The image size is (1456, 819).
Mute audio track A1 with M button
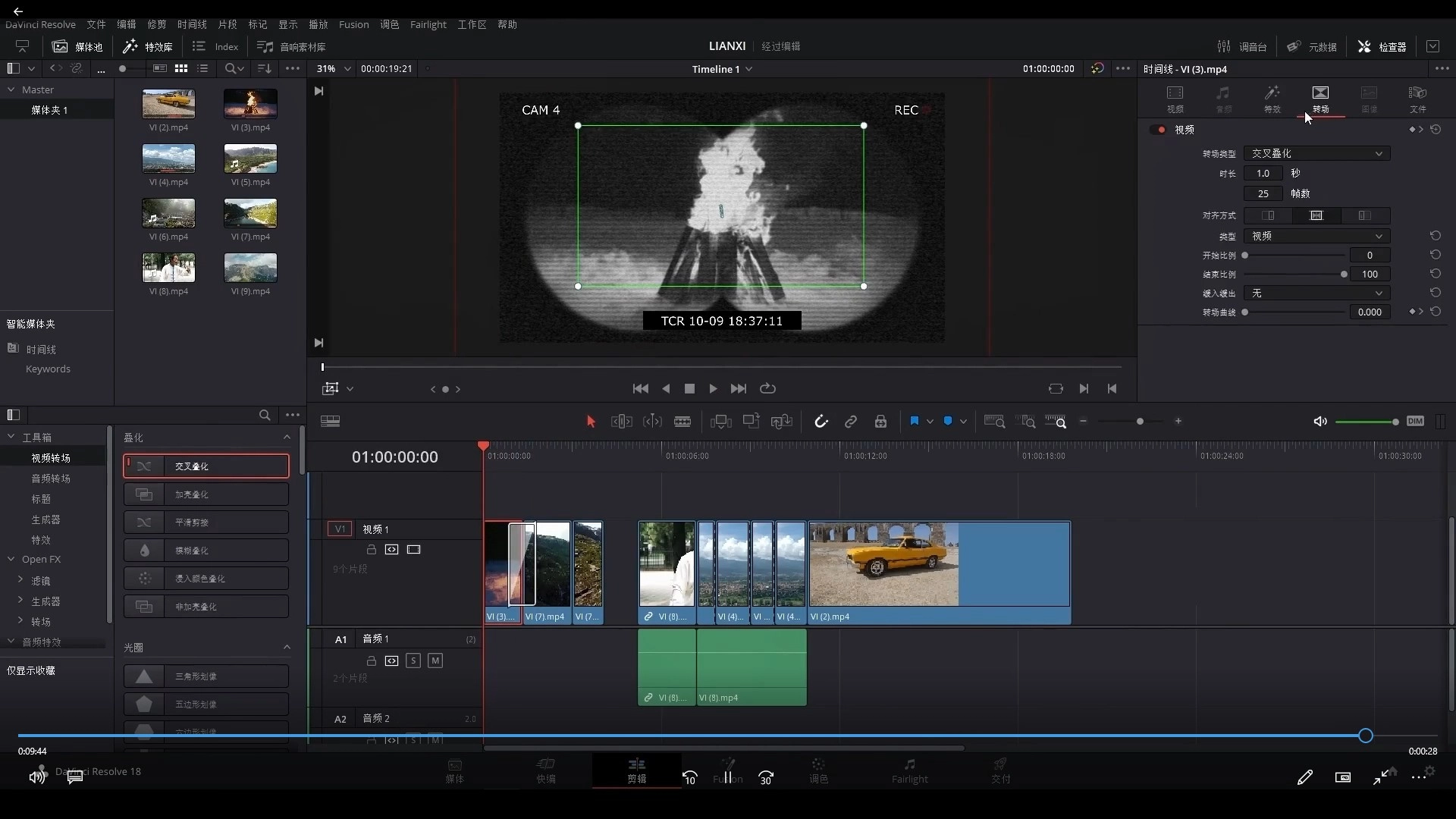(435, 661)
